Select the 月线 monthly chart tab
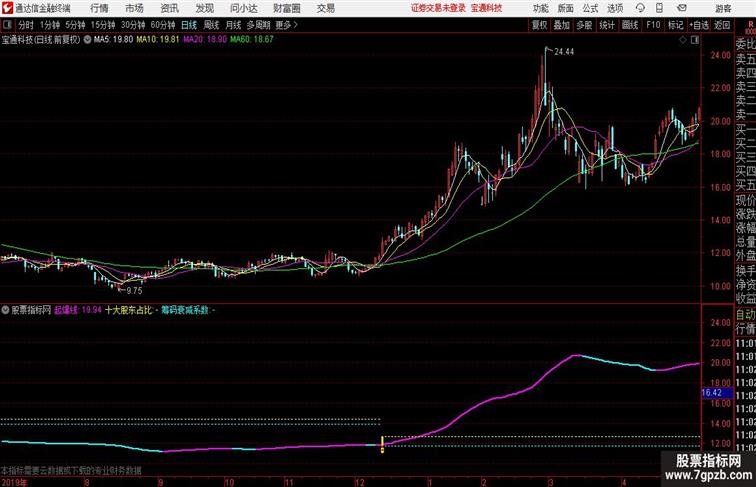The width and height of the screenshot is (756, 487). [233, 25]
